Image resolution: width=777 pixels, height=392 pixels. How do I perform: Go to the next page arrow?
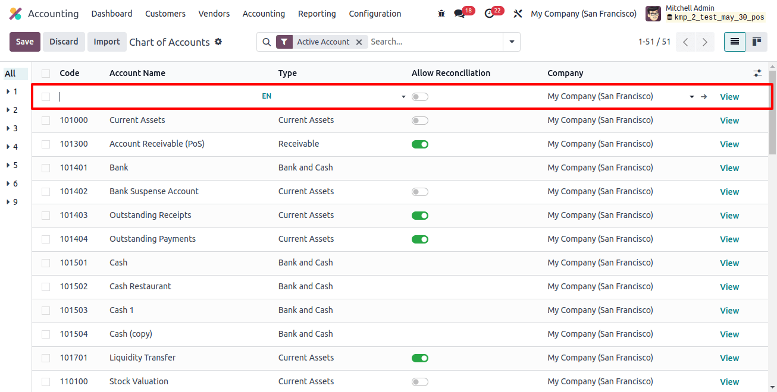point(704,42)
